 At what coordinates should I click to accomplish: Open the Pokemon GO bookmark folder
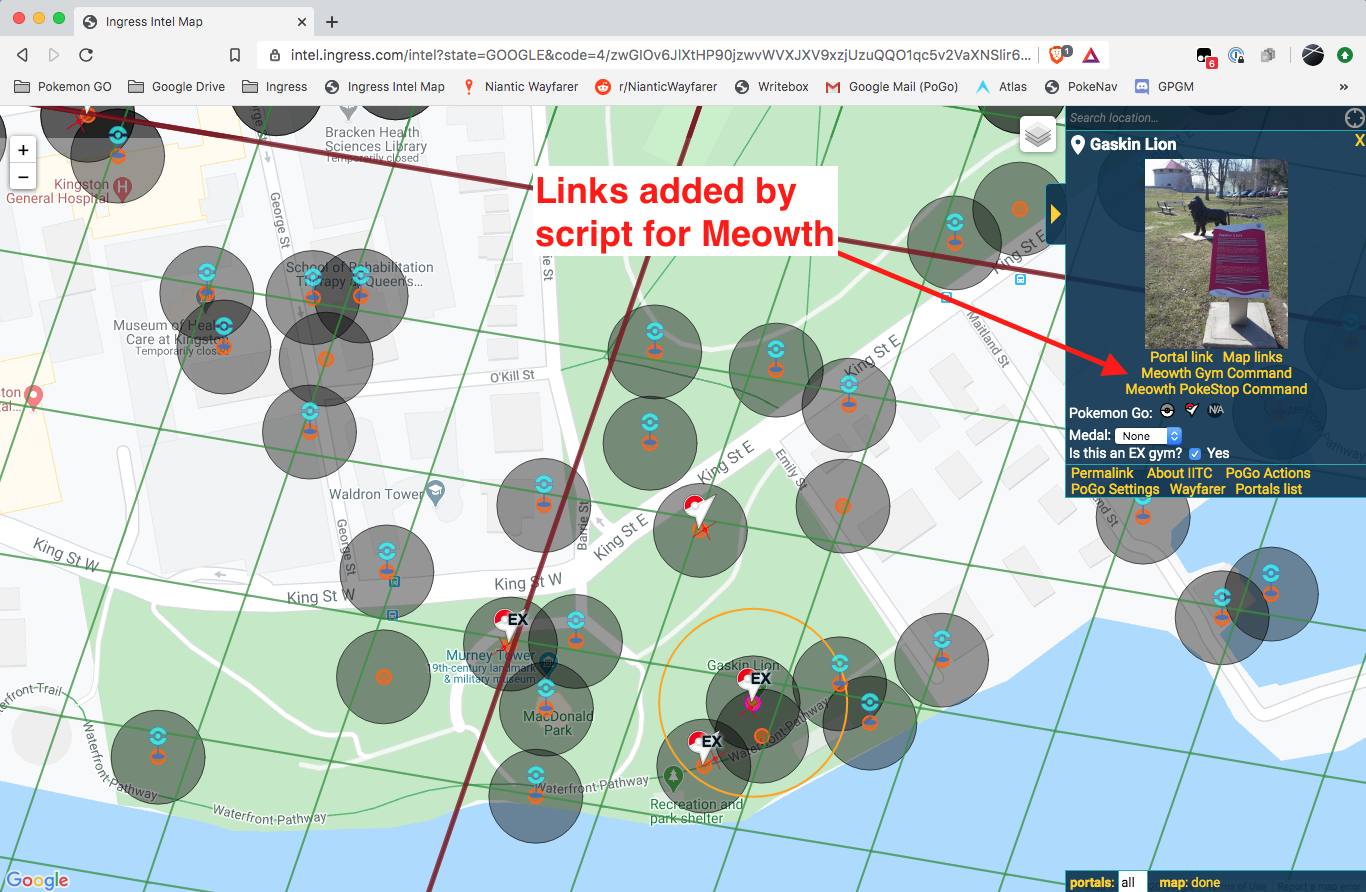pyautogui.click(x=63, y=87)
